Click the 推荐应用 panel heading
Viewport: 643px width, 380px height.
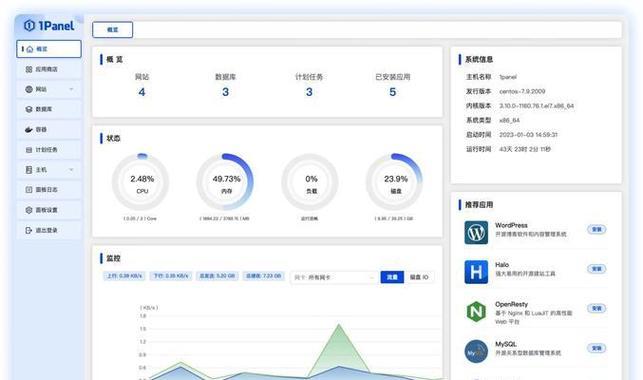(x=479, y=205)
